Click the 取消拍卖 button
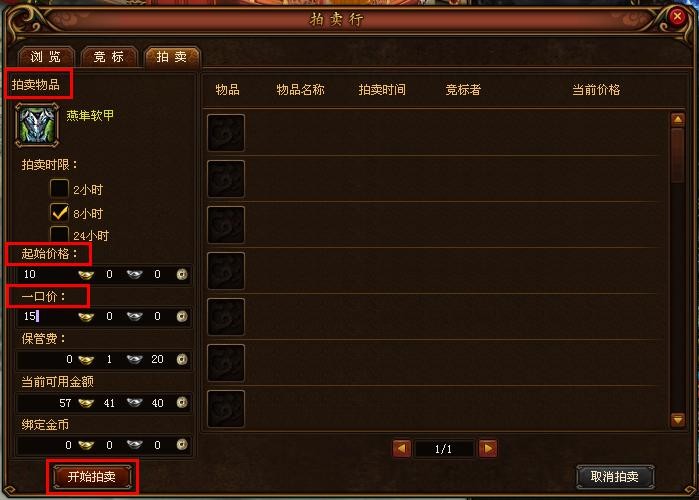 coord(615,477)
